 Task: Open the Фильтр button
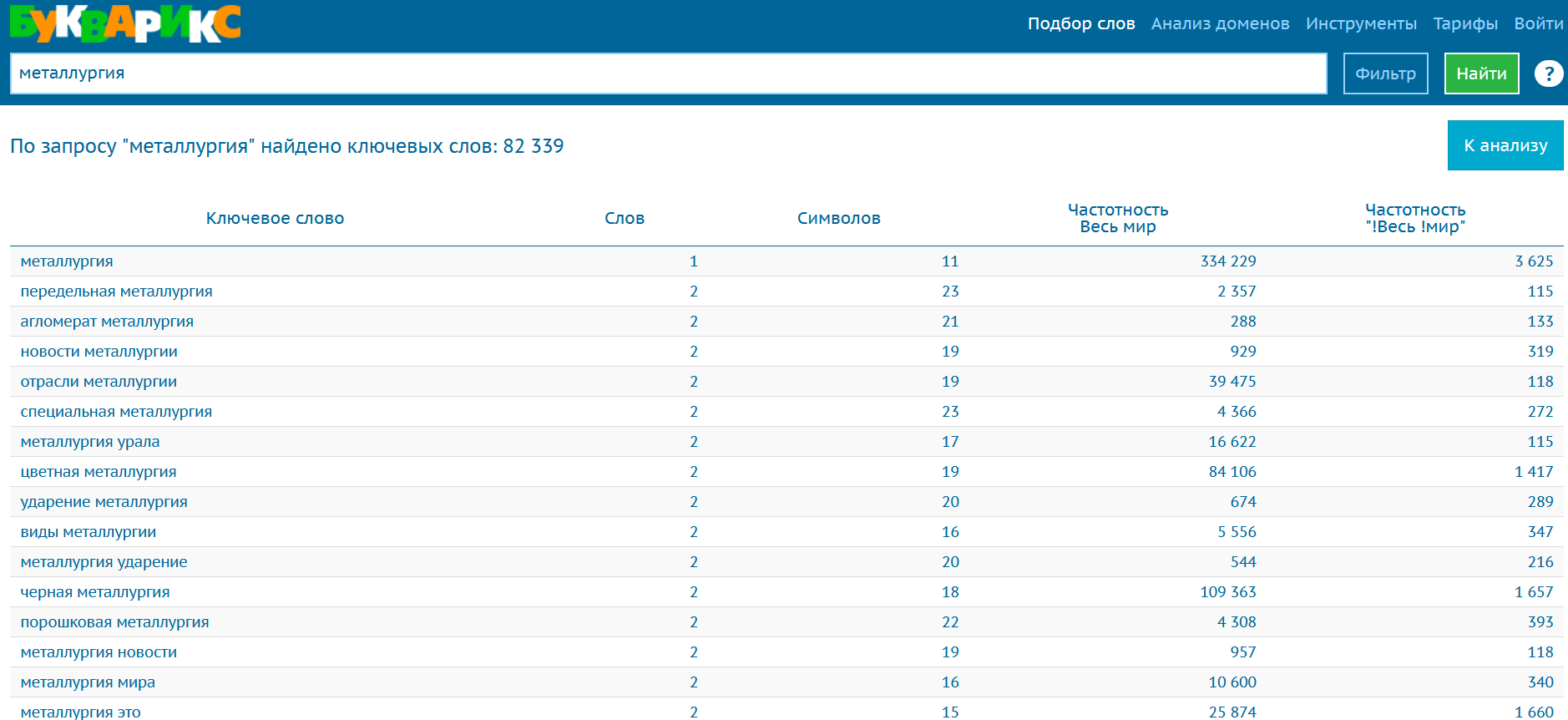tap(1385, 74)
